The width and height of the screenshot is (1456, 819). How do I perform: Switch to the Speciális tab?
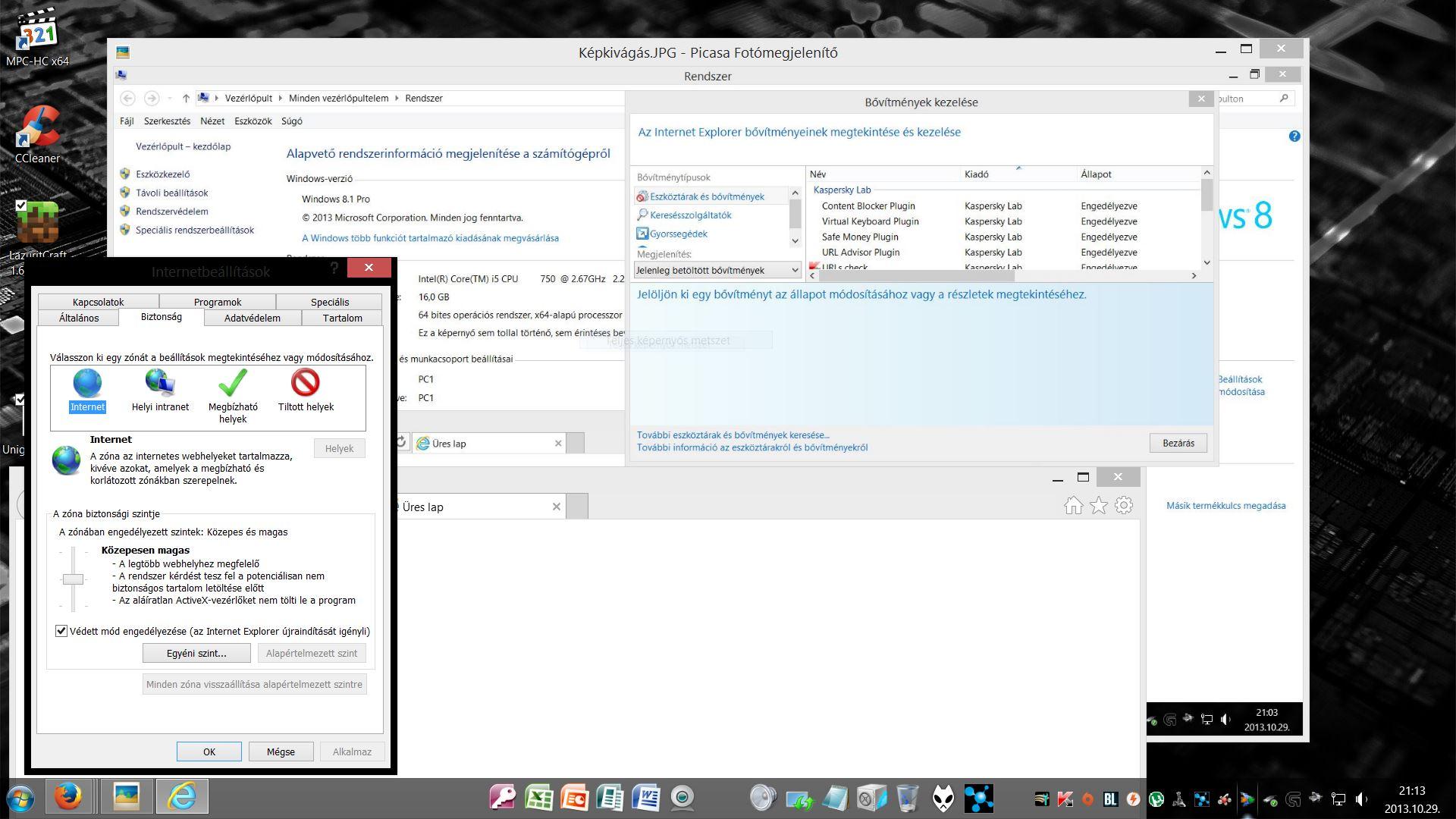click(x=330, y=302)
